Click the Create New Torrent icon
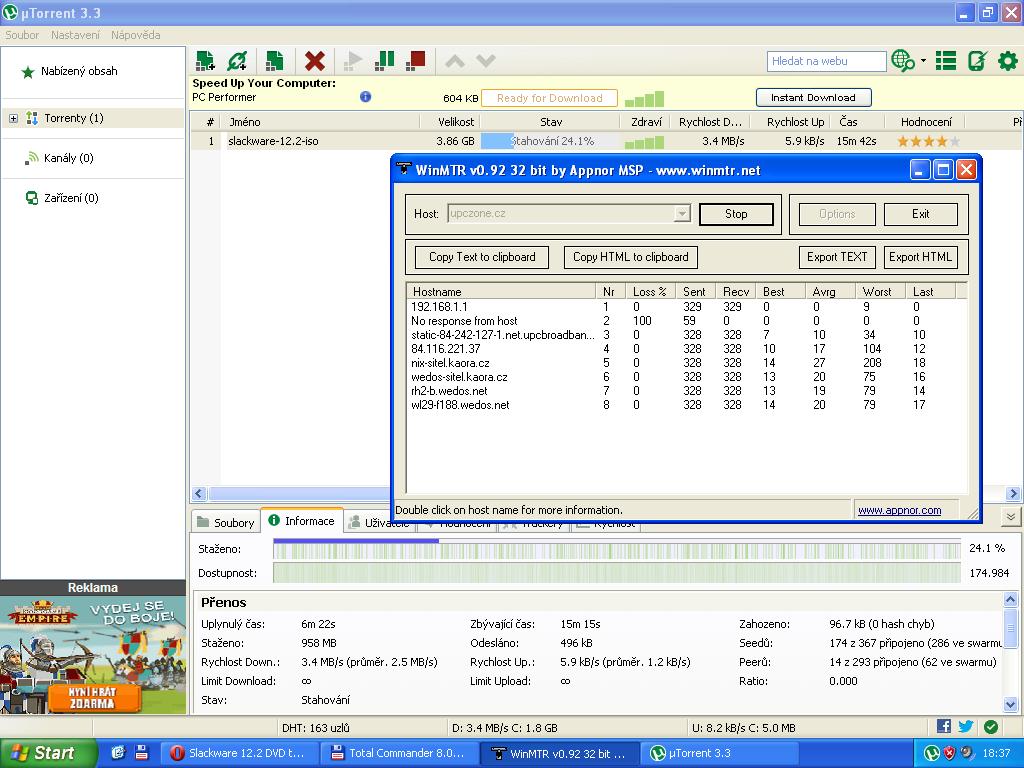Image resolution: width=1024 pixels, height=768 pixels. click(274, 61)
